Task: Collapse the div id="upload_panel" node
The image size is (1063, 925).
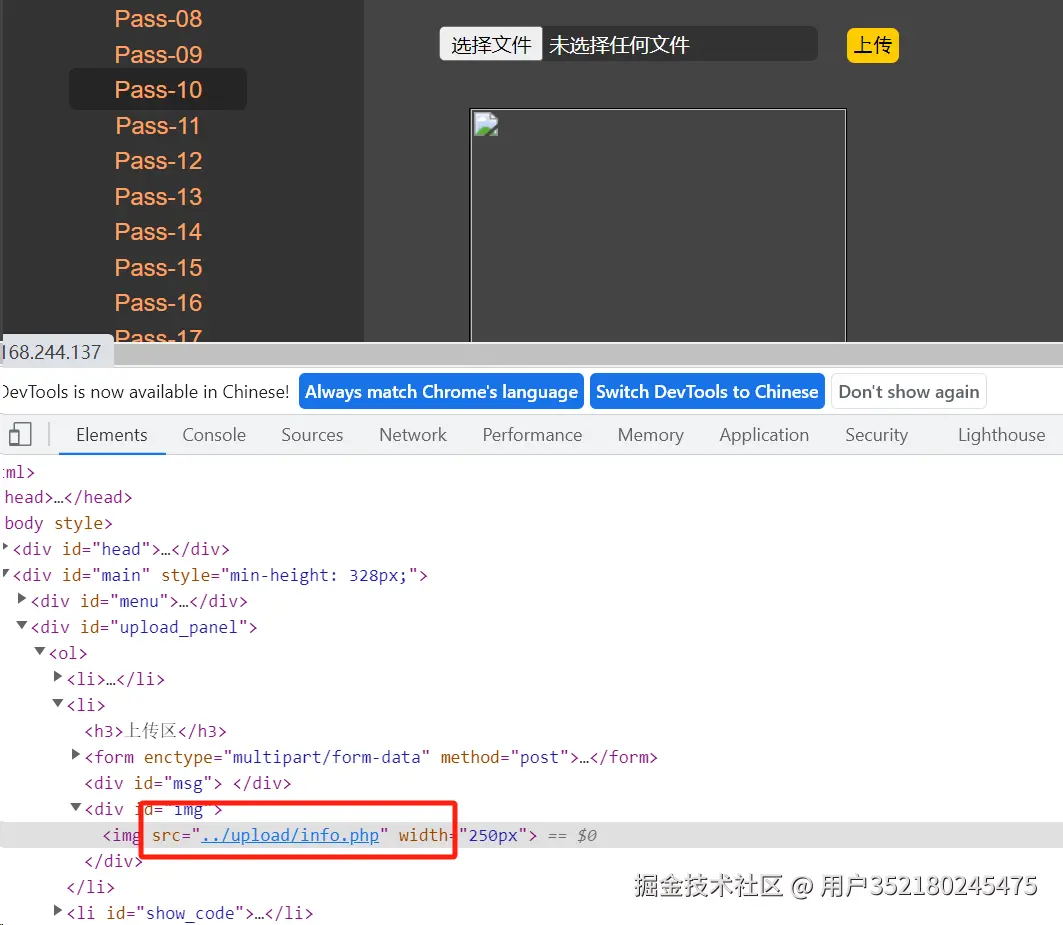Action: (22, 625)
